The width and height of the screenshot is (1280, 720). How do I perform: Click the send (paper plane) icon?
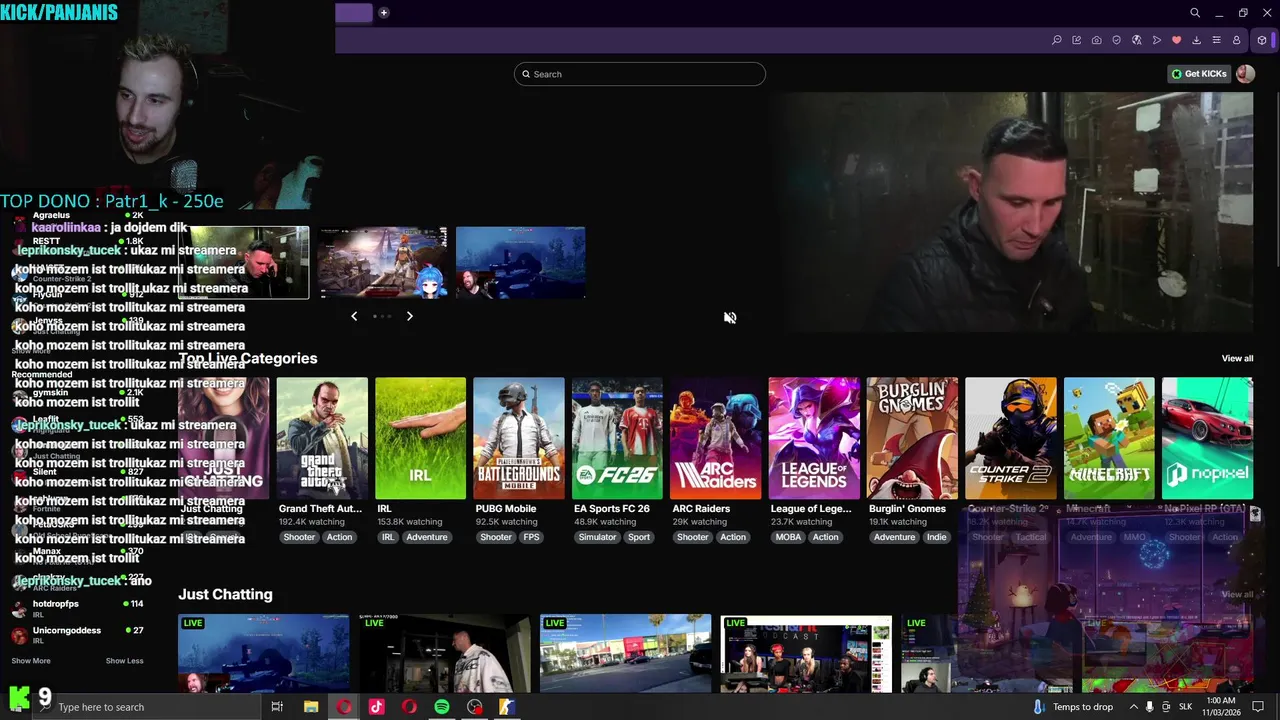[x=1157, y=40]
